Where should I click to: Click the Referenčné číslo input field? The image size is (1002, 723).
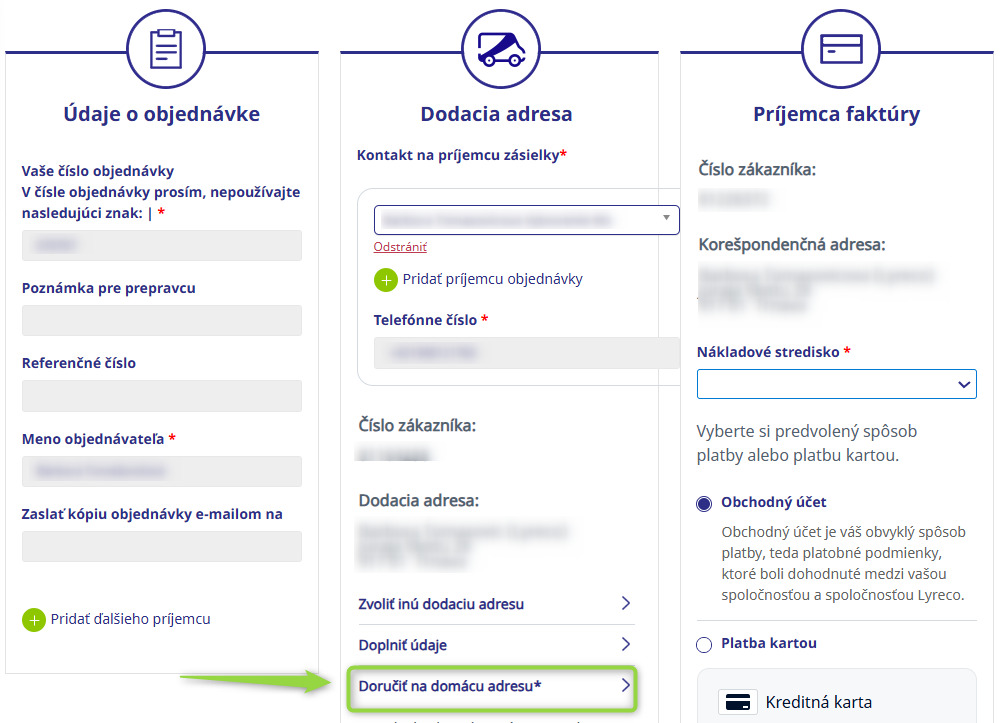[162, 396]
